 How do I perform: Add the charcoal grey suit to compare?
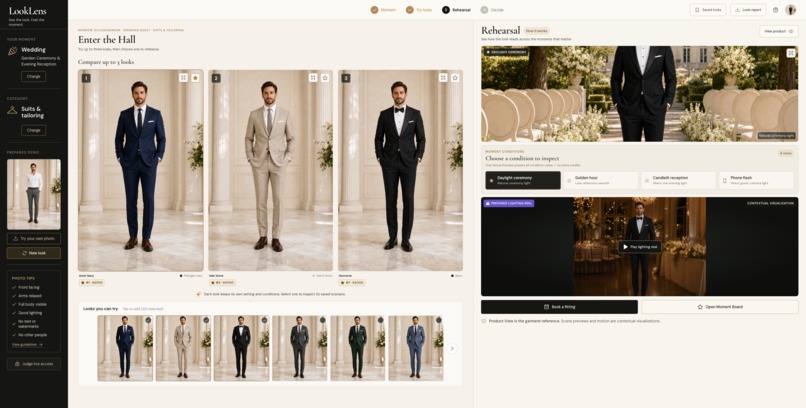click(300, 348)
